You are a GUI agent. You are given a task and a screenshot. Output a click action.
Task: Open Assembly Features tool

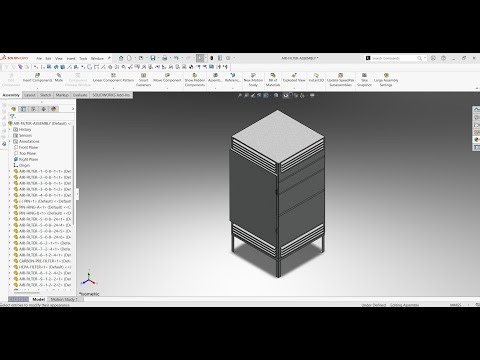pos(215,78)
